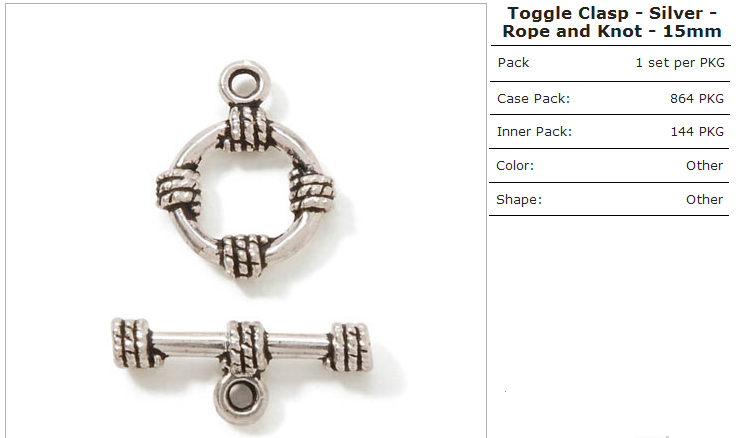This screenshot has height=438, width=740.
Task: Select the Inner Pack label
Action: coord(534,132)
